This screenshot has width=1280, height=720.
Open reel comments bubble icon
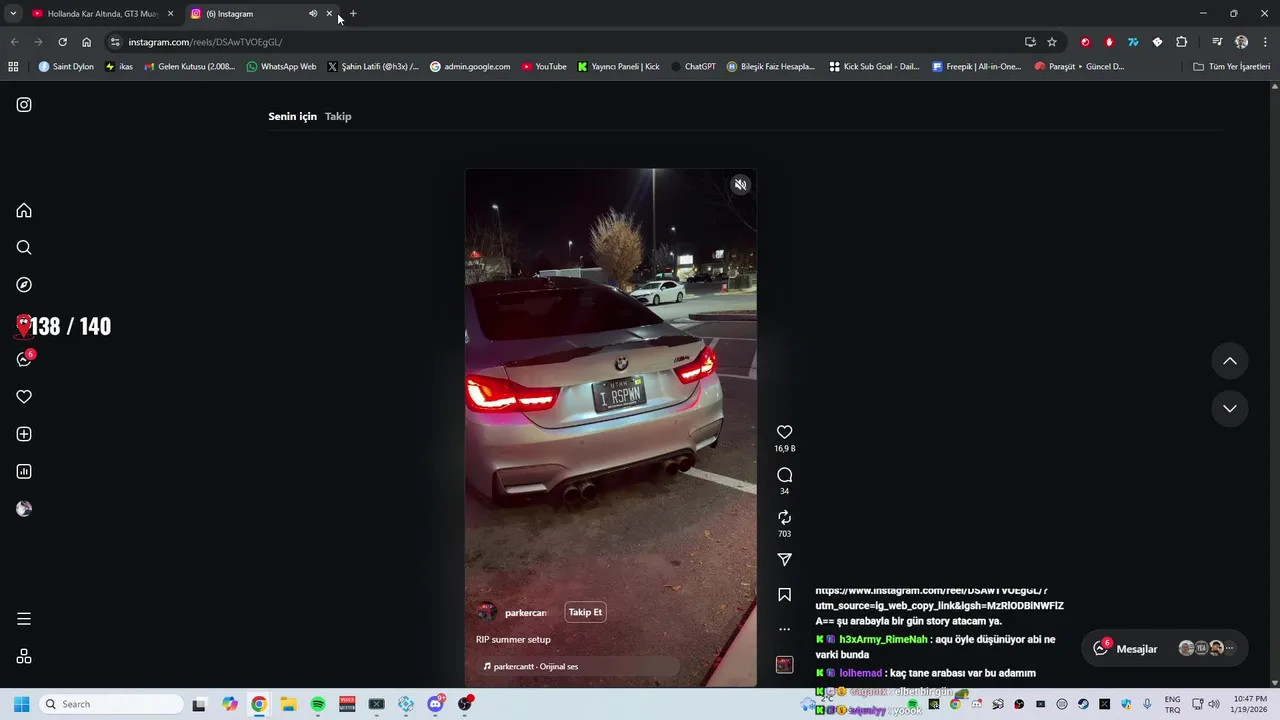(x=784, y=475)
